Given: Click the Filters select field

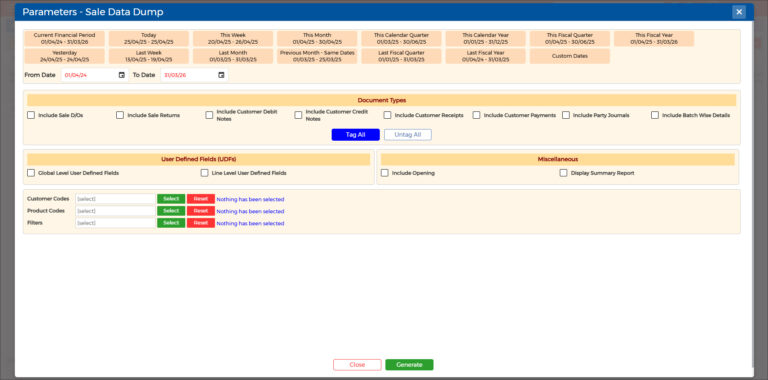Looking at the screenshot, I should click(x=115, y=223).
